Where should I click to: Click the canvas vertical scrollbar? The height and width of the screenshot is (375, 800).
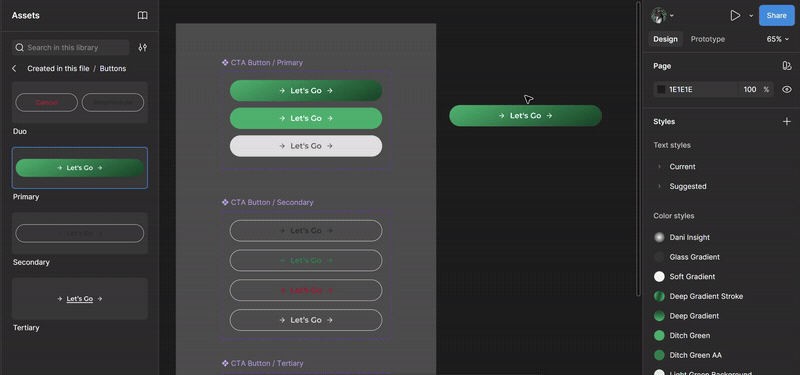click(x=638, y=148)
